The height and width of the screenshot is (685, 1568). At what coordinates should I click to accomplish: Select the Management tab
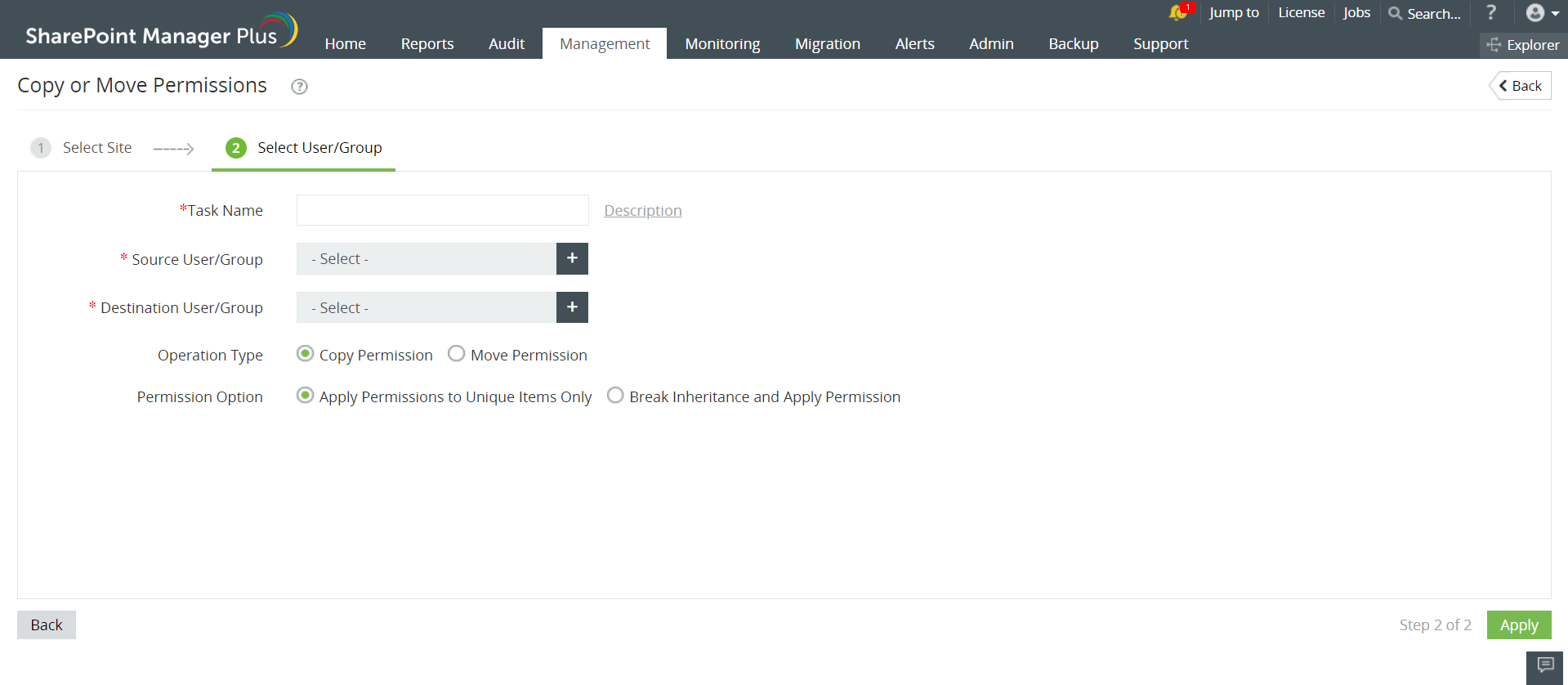click(x=605, y=43)
